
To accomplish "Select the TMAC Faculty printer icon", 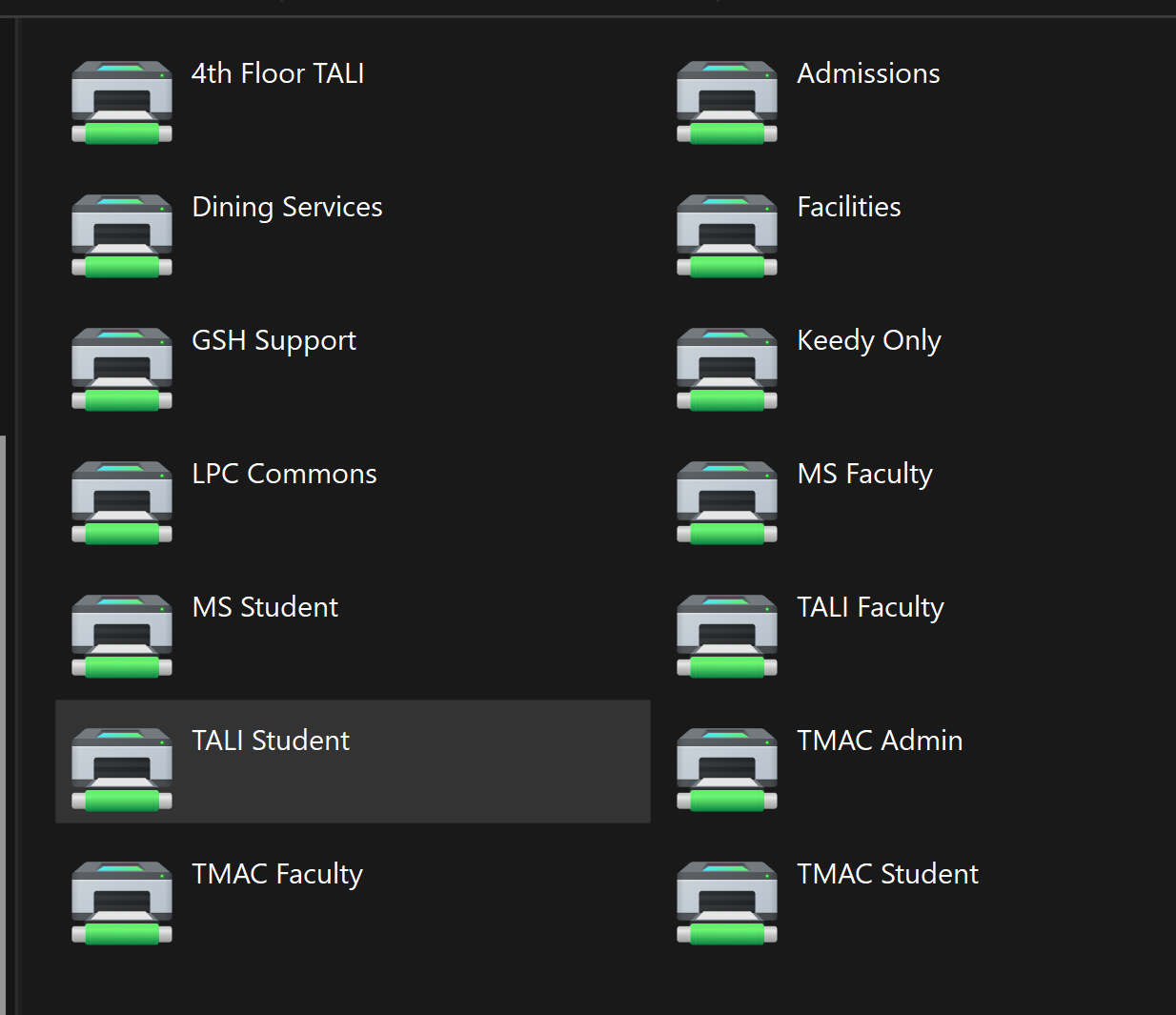I will 122,903.
